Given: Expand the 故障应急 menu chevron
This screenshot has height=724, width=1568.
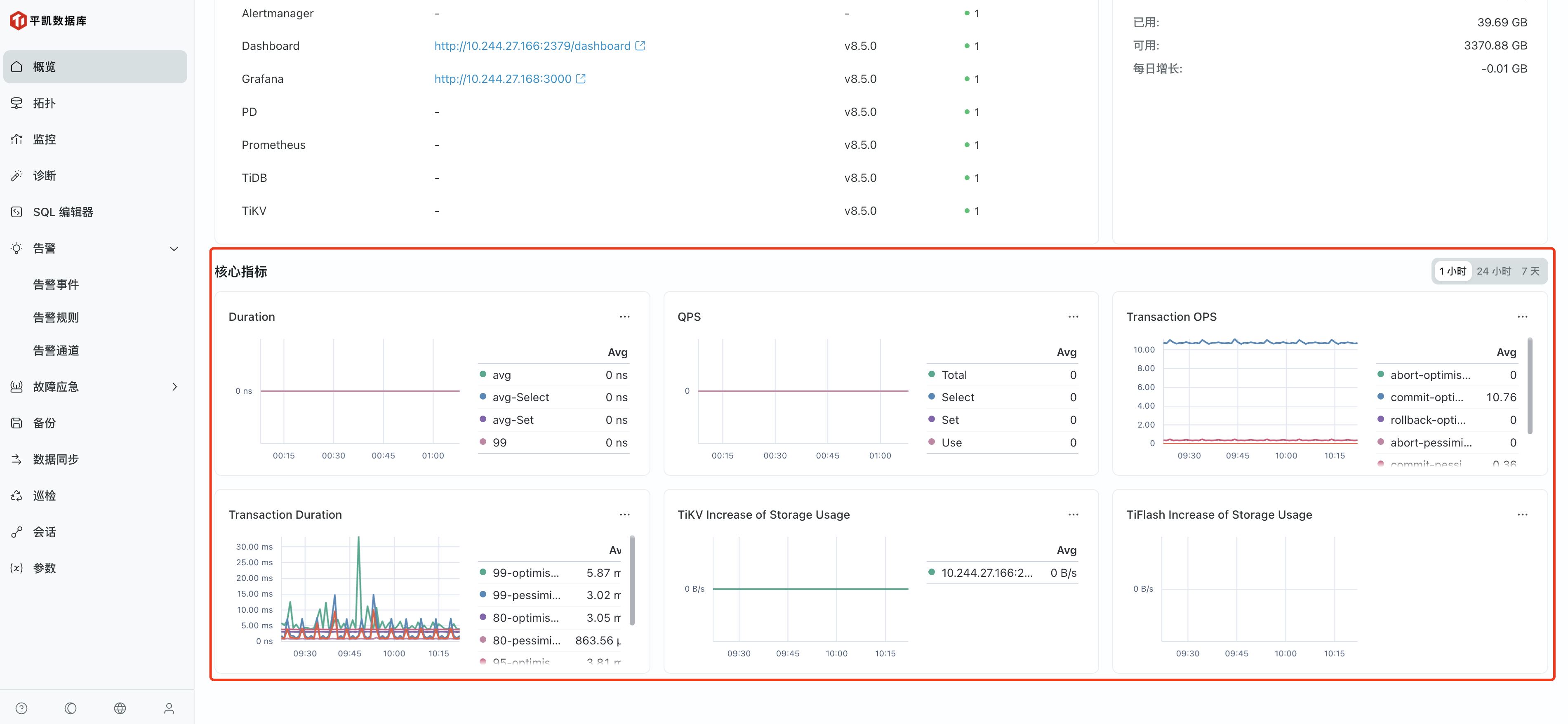Looking at the screenshot, I should tap(174, 386).
